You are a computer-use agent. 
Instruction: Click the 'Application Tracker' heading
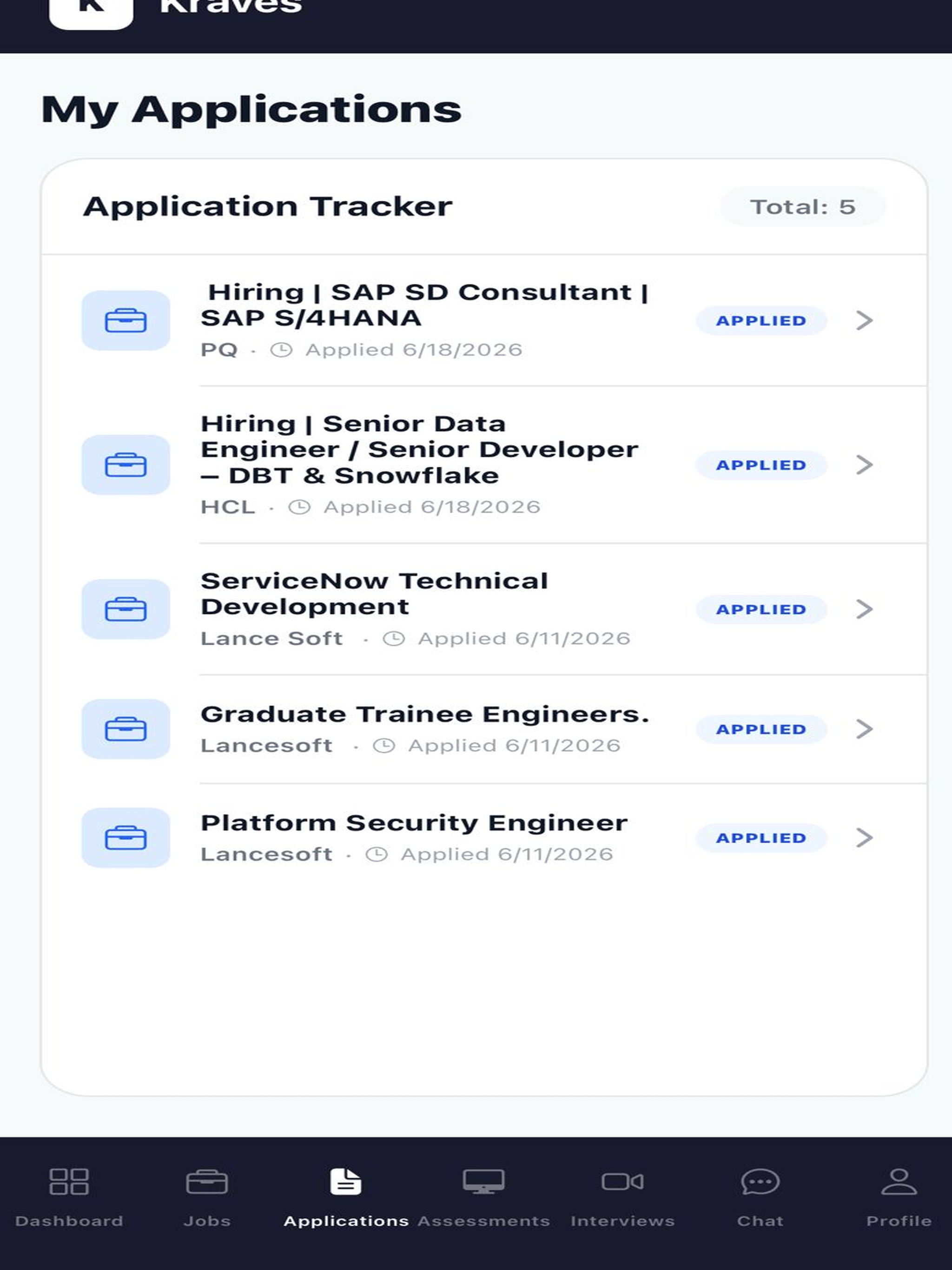[268, 206]
